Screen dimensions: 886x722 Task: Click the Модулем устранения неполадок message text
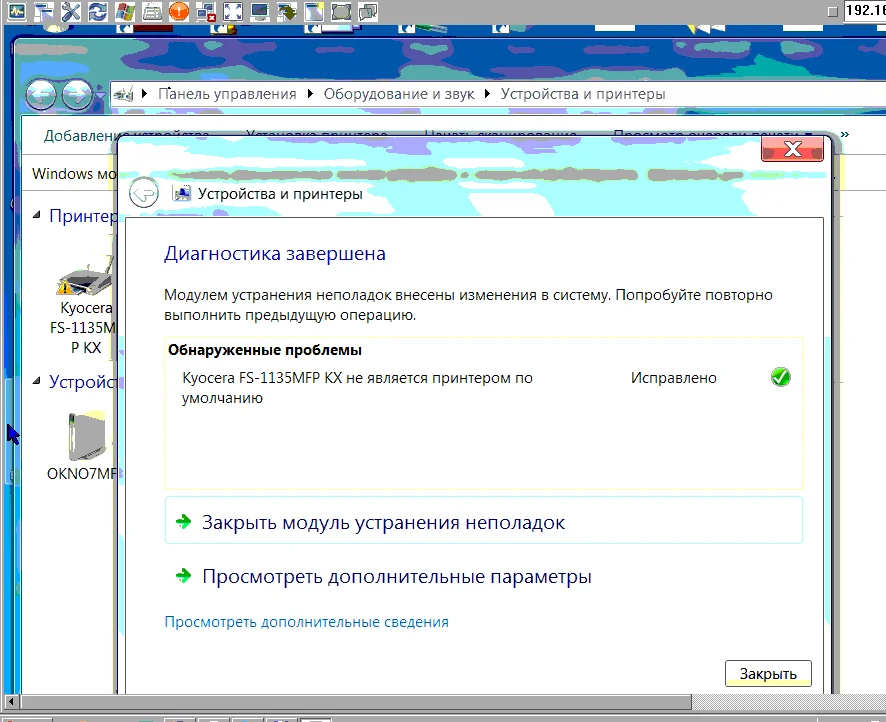tap(468, 305)
